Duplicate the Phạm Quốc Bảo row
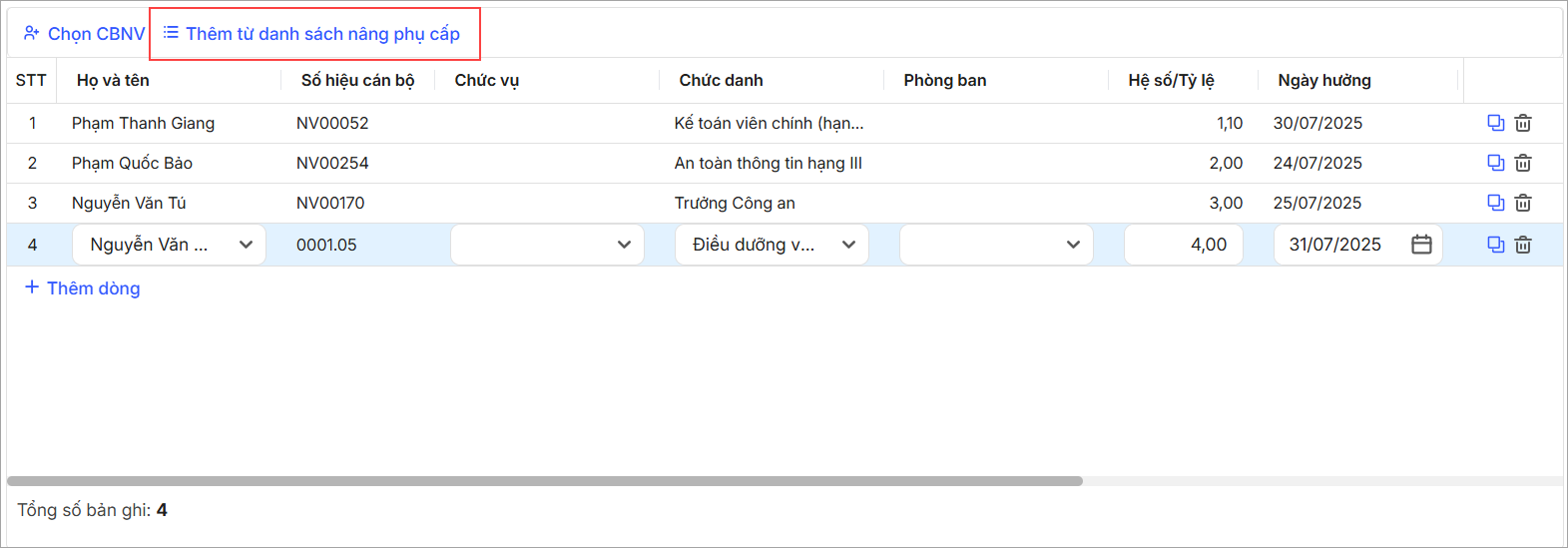This screenshot has height=548, width=1568. 1495,163
